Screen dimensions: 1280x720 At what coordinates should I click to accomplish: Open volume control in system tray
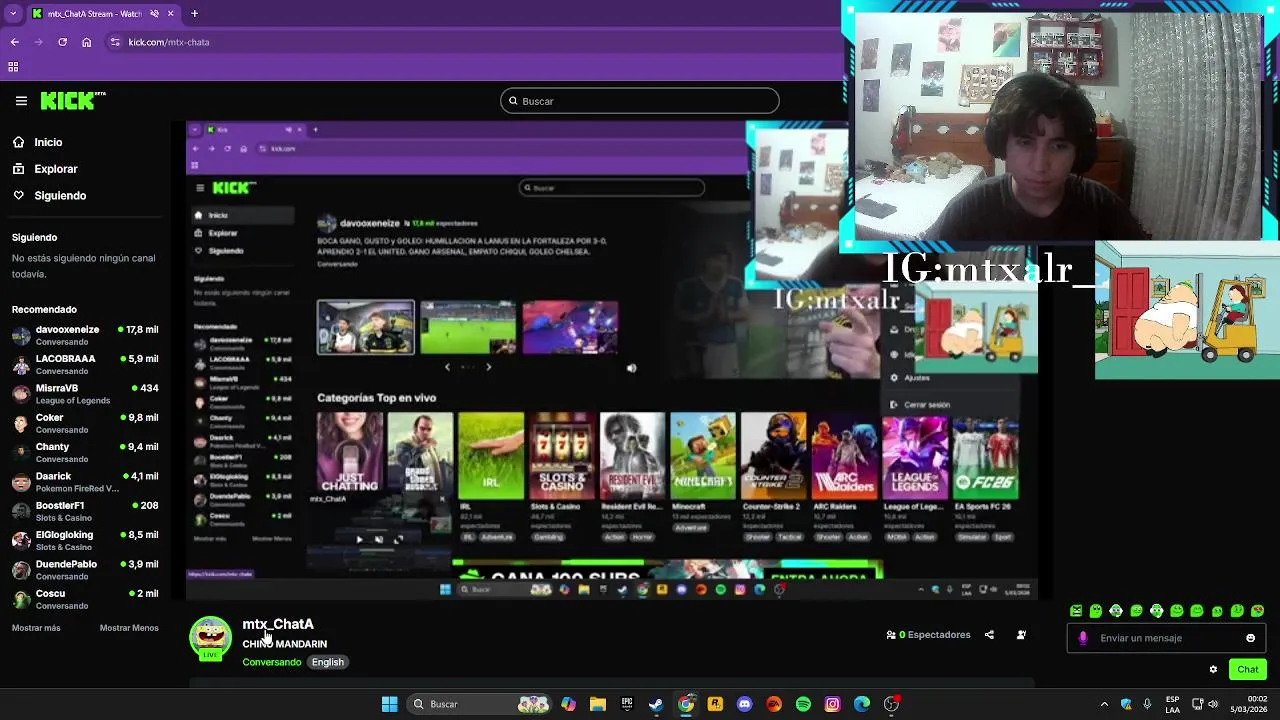pyautogui.click(x=1213, y=704)
